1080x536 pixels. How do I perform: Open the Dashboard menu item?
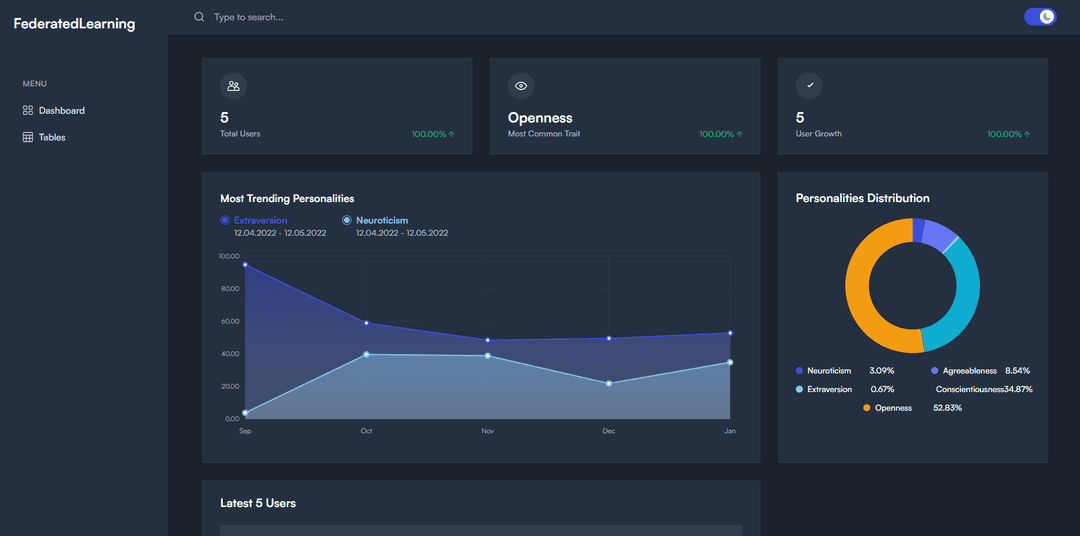[x=61, y=110]
